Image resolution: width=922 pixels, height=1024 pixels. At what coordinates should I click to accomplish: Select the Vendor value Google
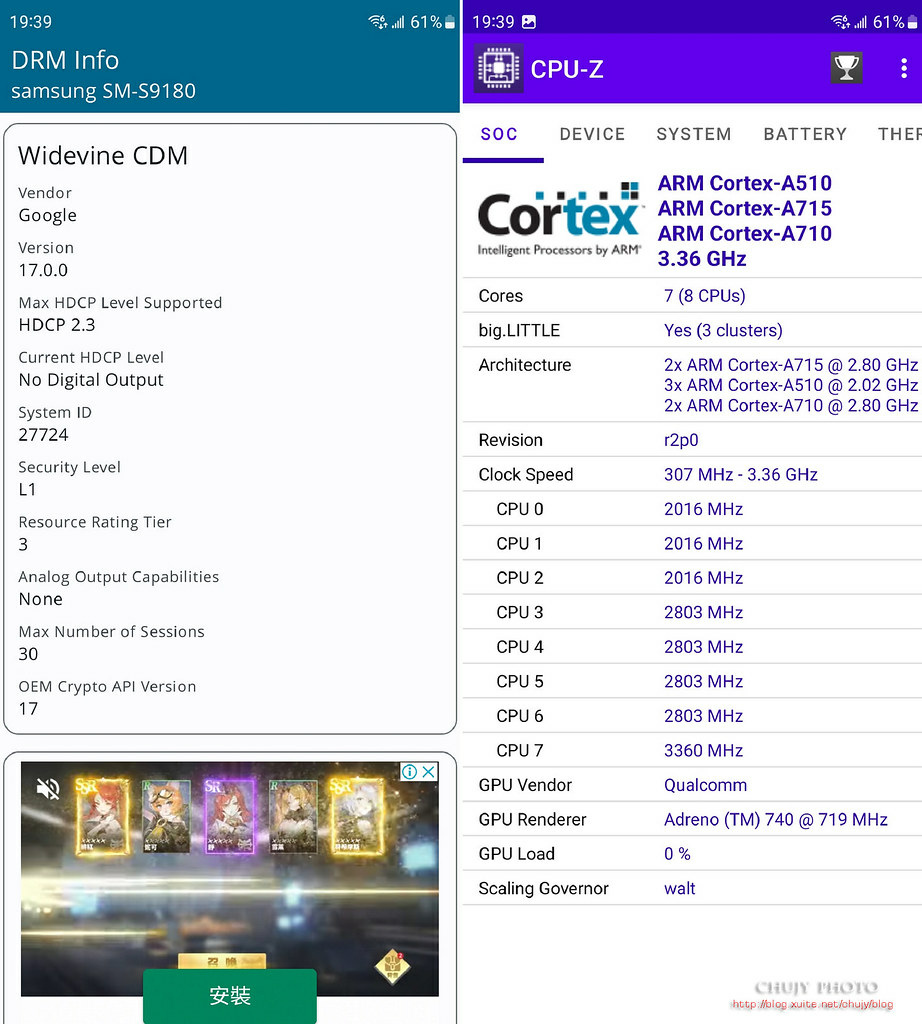[48, 216]
